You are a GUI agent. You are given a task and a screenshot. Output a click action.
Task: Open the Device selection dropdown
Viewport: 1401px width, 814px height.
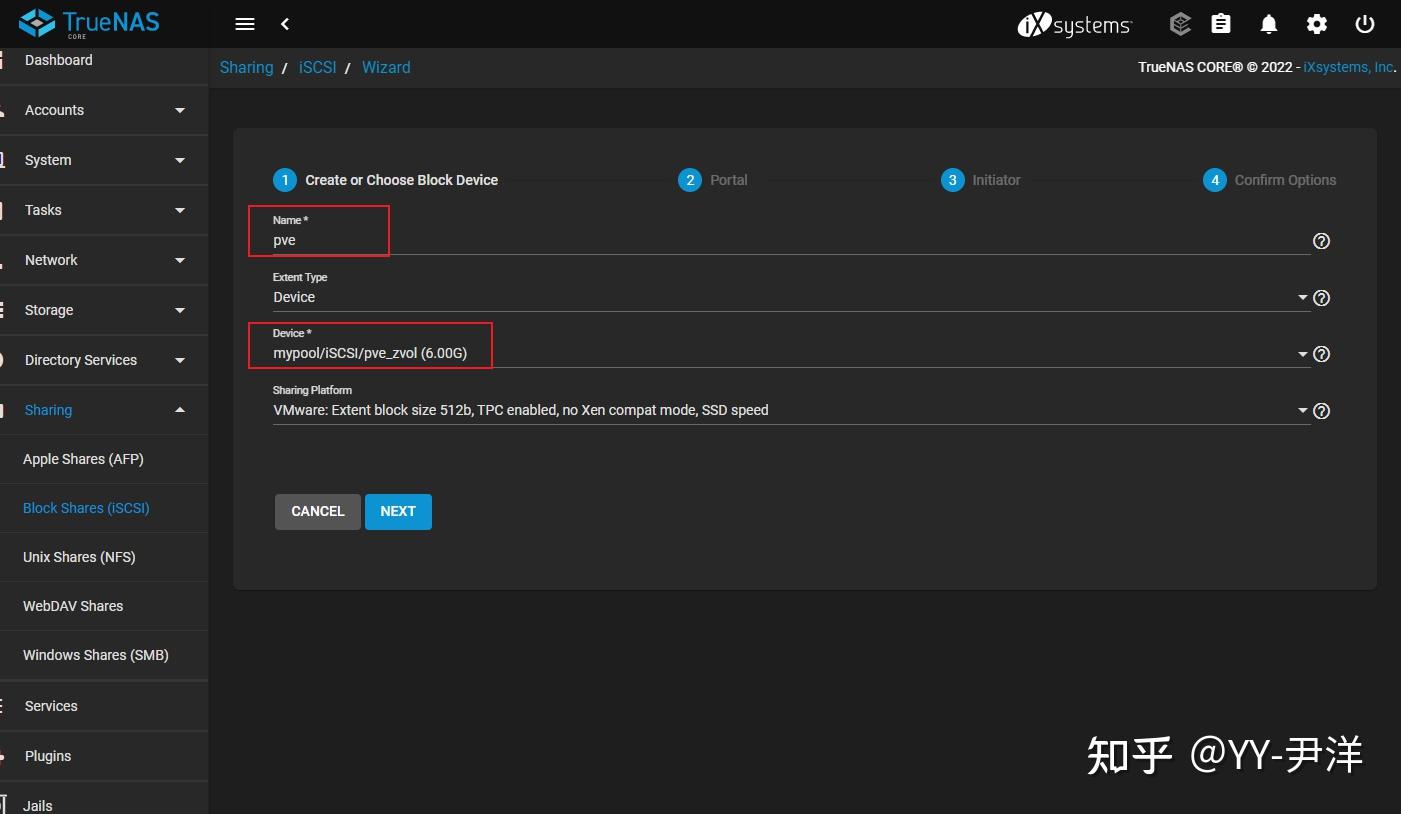1302,353
